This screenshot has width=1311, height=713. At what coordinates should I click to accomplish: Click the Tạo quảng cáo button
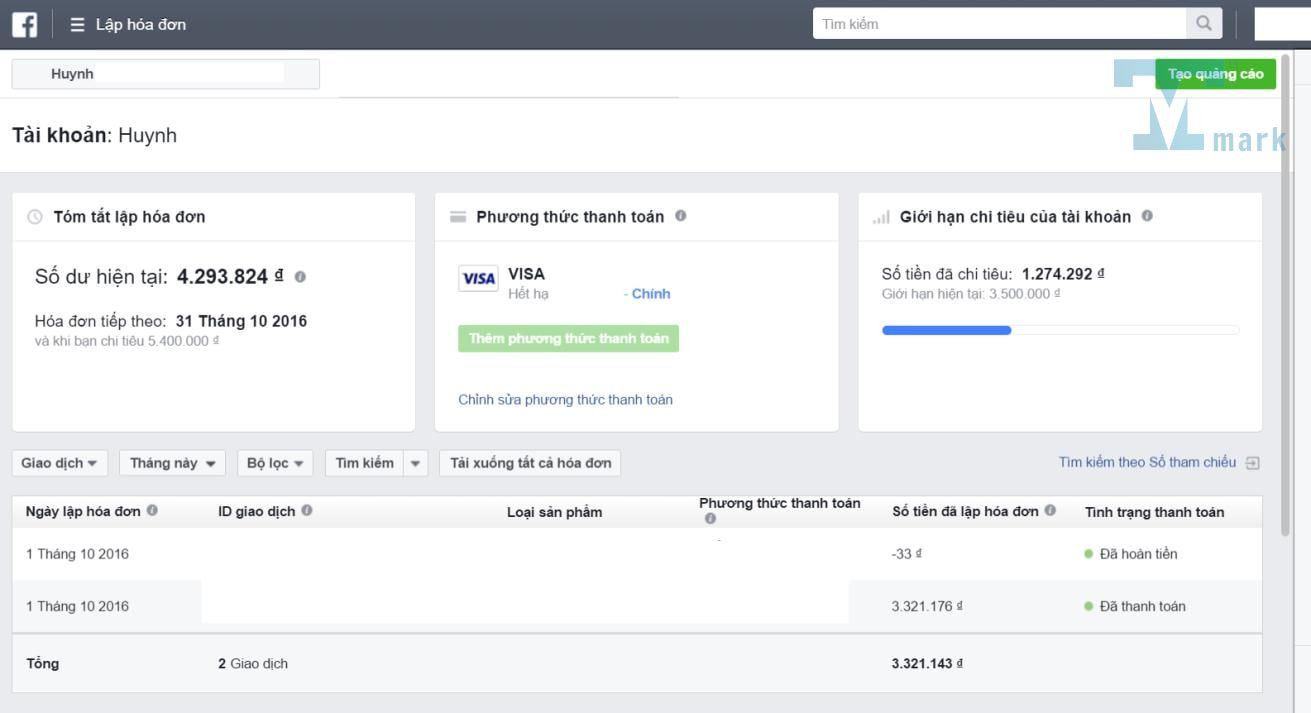(x=1215, y=74)
